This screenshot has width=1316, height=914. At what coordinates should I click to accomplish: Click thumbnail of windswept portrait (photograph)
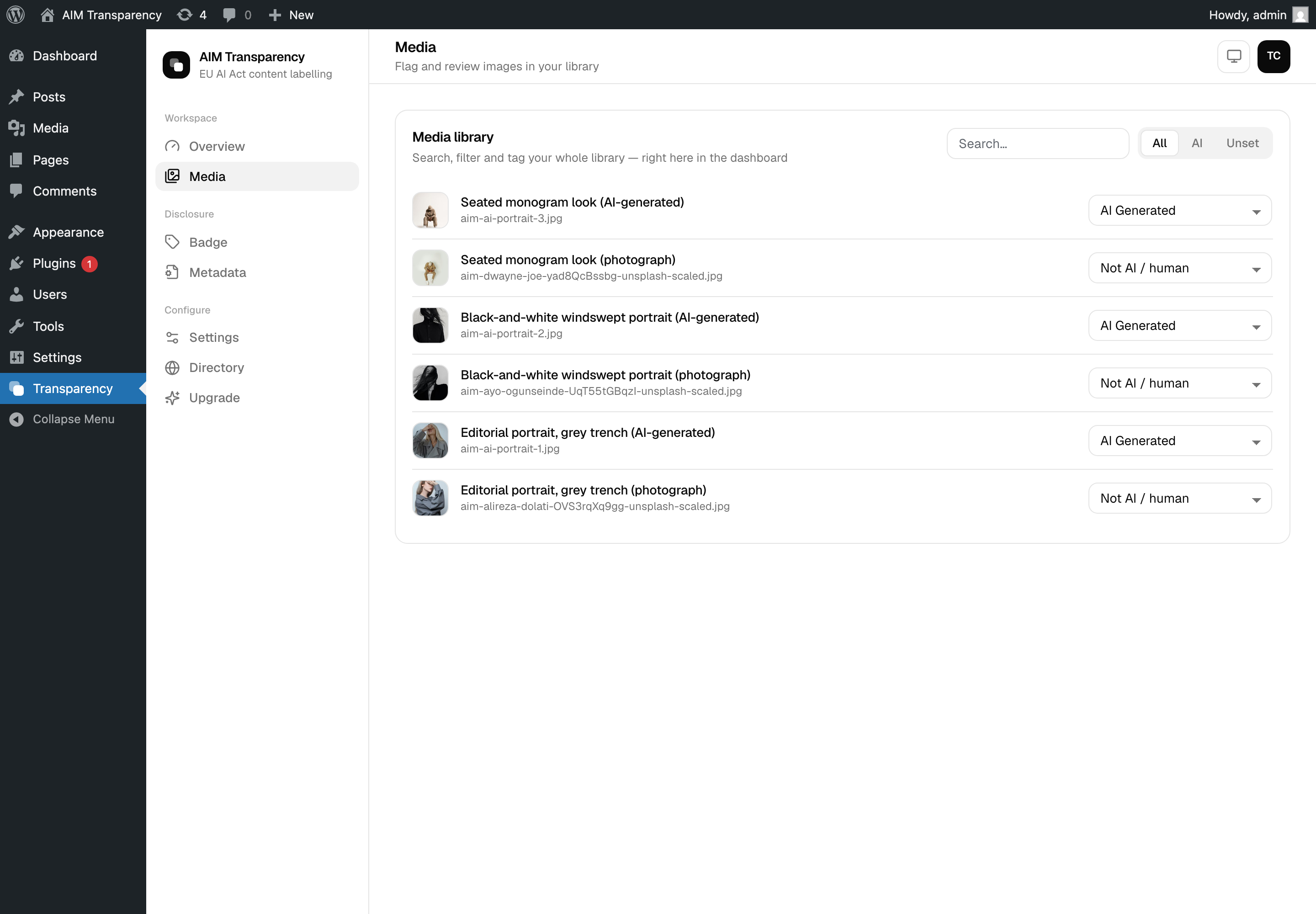(430, 383)
